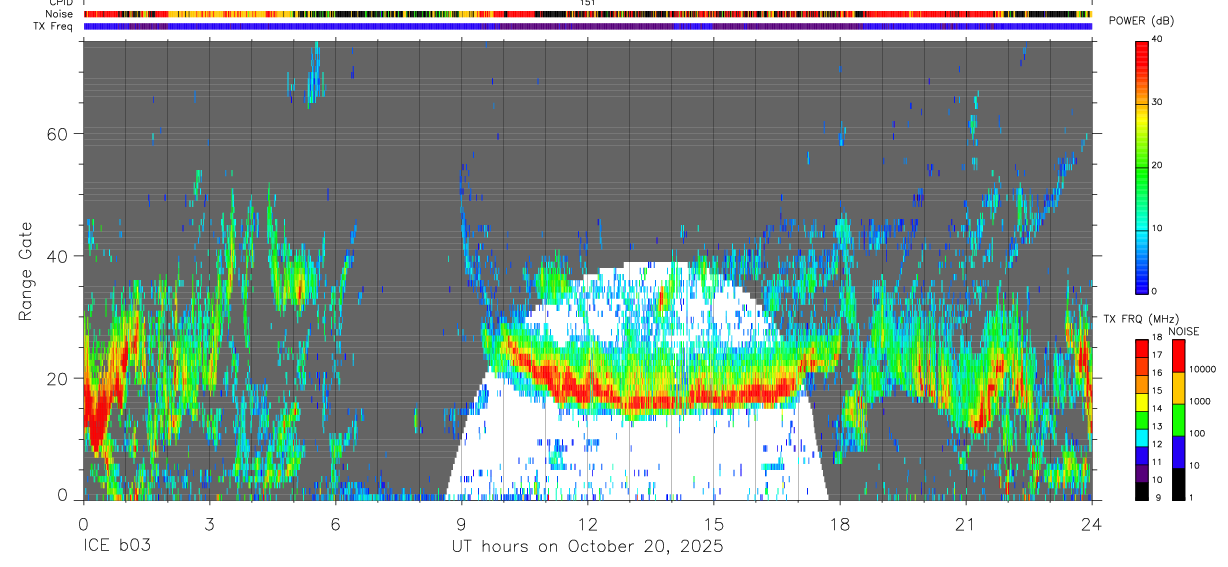Select the yellow 14–15 MHz frequency swatch
The image size is (1228, 567).
point(1141,402)
